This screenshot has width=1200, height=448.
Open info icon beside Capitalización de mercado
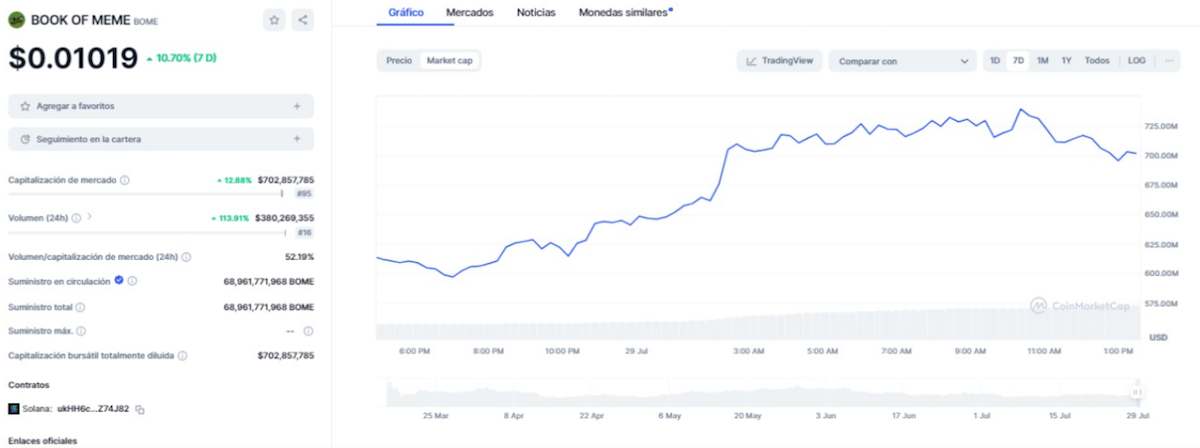125,180
